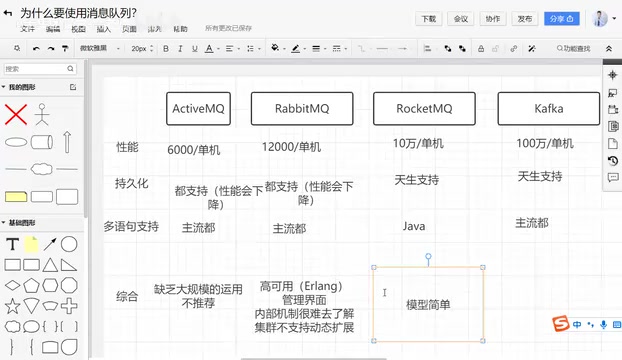
Task: Open the 文件 menu
Action: (28, 29)
